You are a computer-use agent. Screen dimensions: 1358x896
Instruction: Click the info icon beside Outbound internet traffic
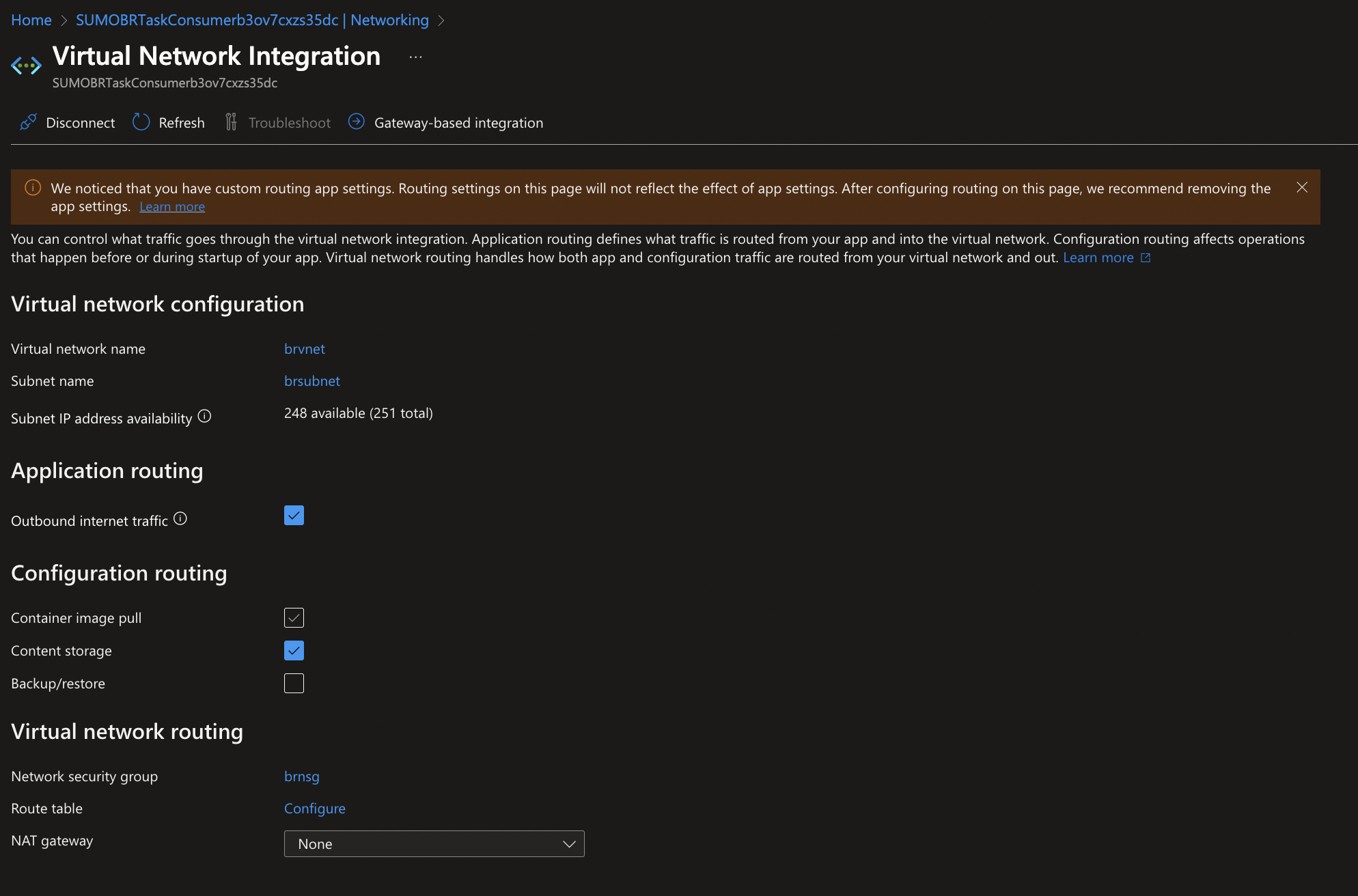tap(180, 518)
